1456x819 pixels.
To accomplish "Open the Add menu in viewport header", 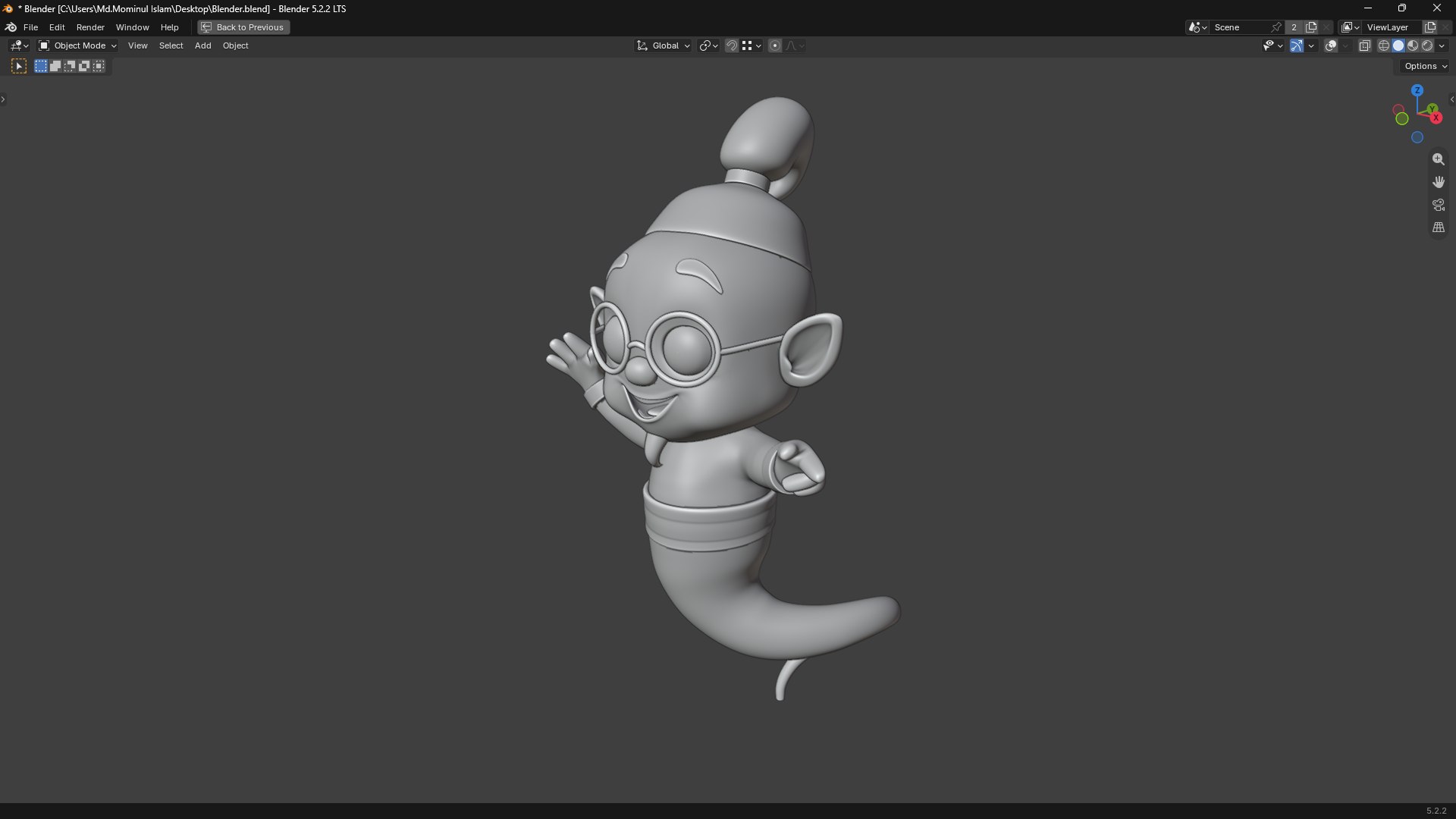I will coord(202,46).
